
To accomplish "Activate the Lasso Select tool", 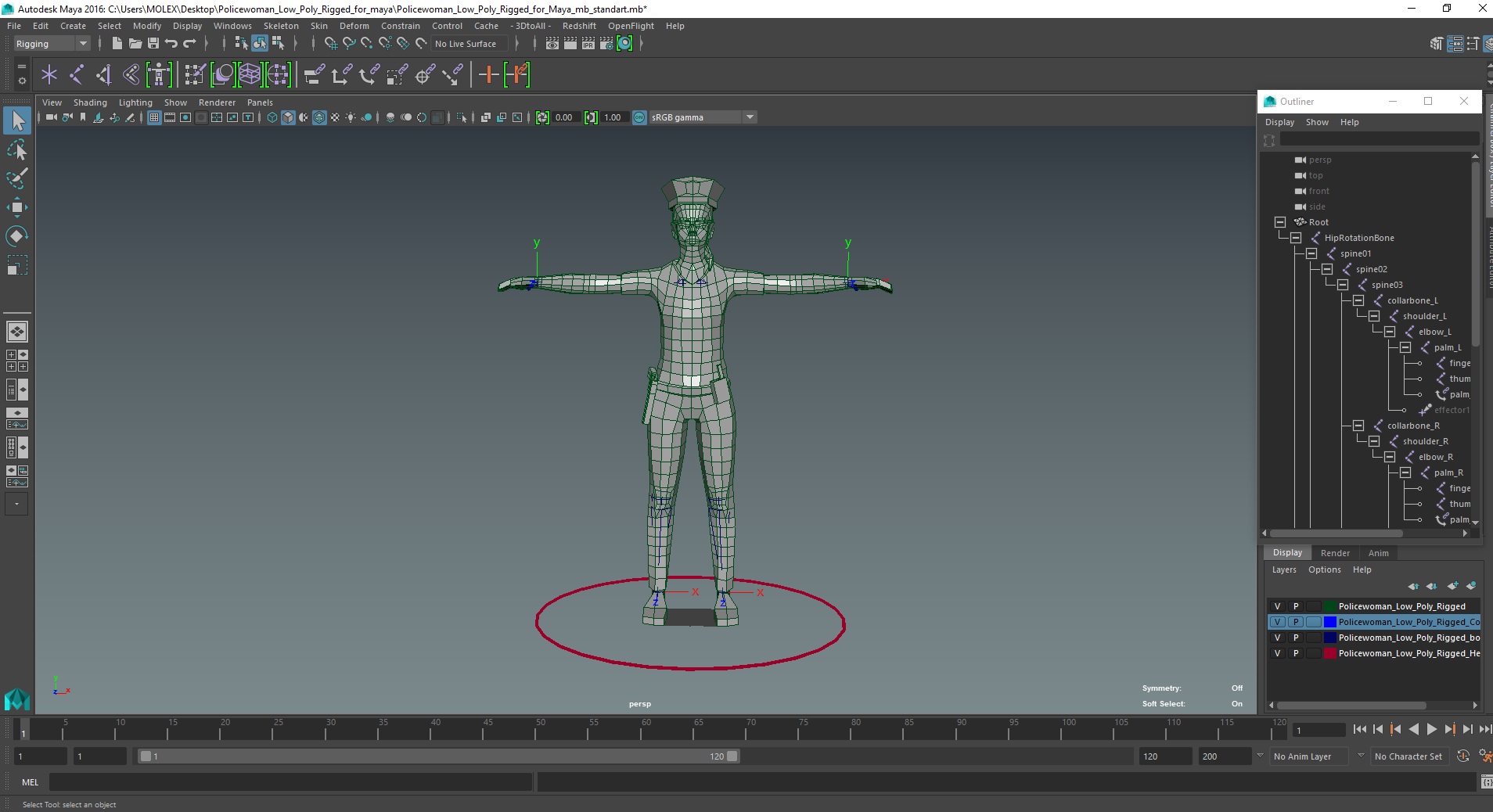I will click(x=17, y=149).
